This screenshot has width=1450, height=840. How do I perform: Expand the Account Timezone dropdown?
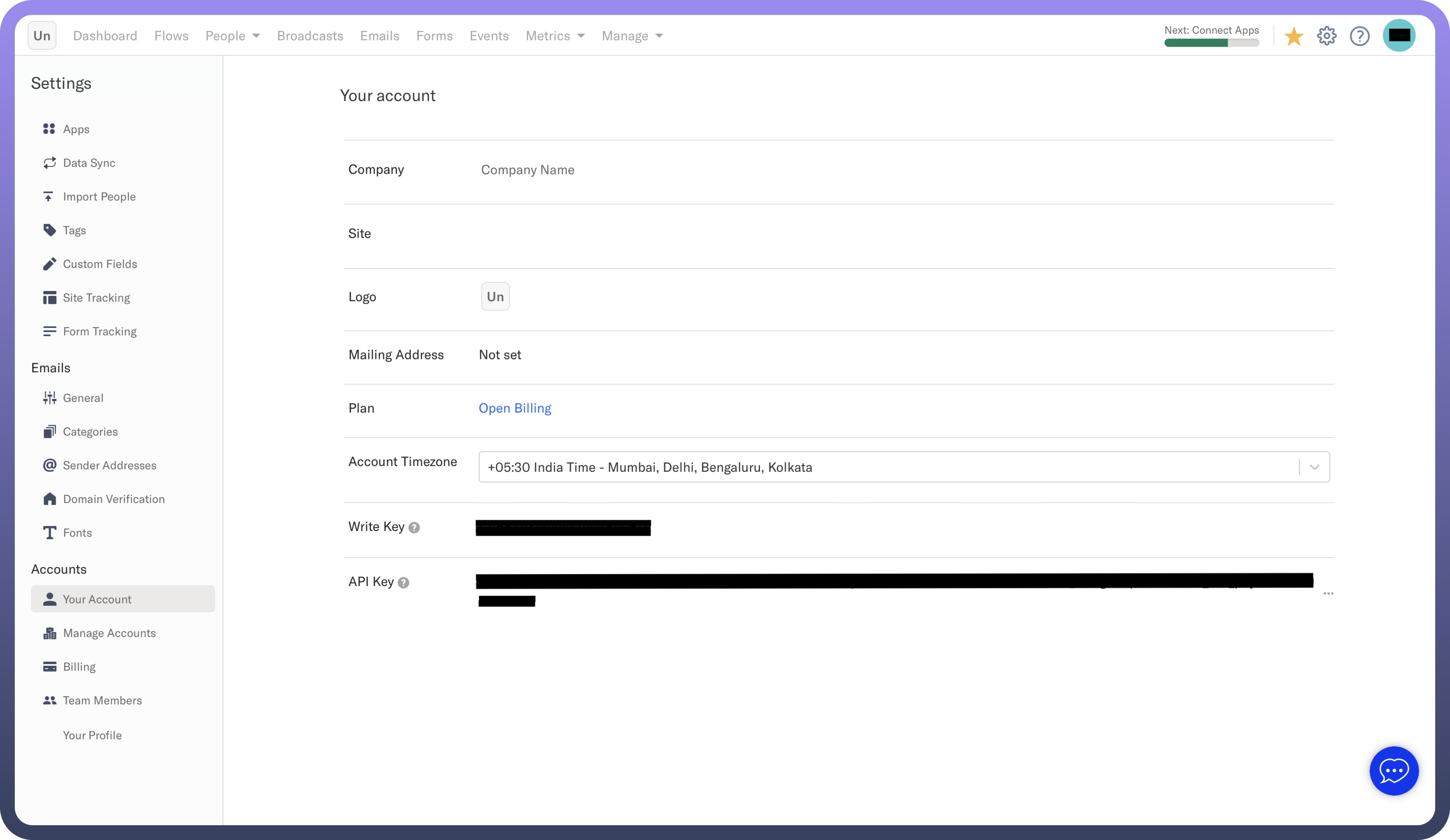pyautogui.click(x=1314, y=467)
